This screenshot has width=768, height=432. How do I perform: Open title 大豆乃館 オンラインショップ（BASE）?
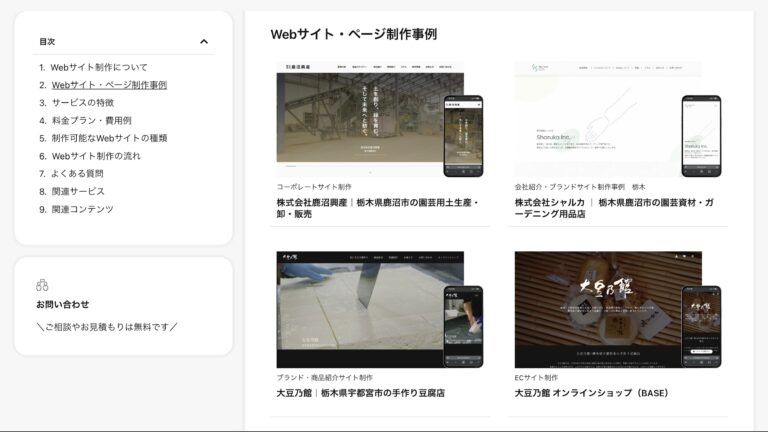point(592,393)
